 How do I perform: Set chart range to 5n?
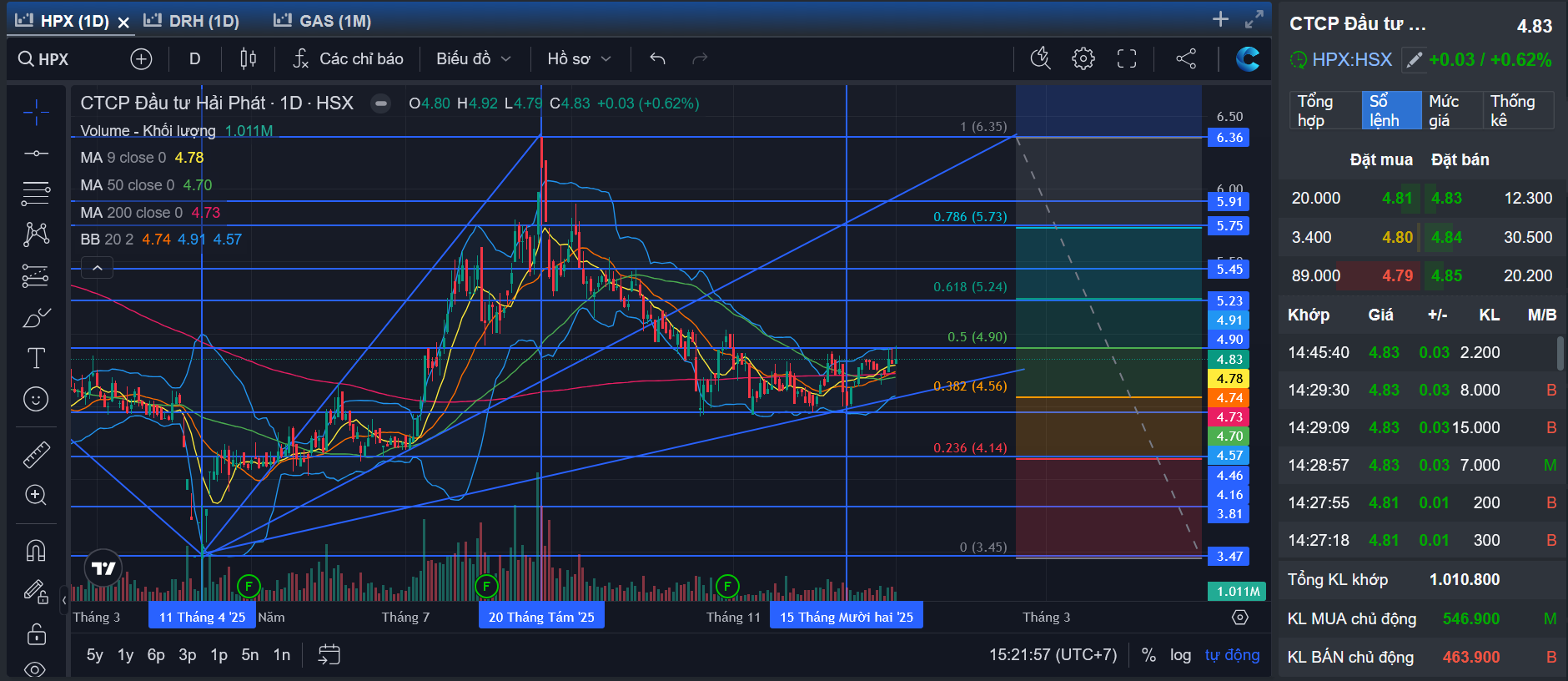250,655
